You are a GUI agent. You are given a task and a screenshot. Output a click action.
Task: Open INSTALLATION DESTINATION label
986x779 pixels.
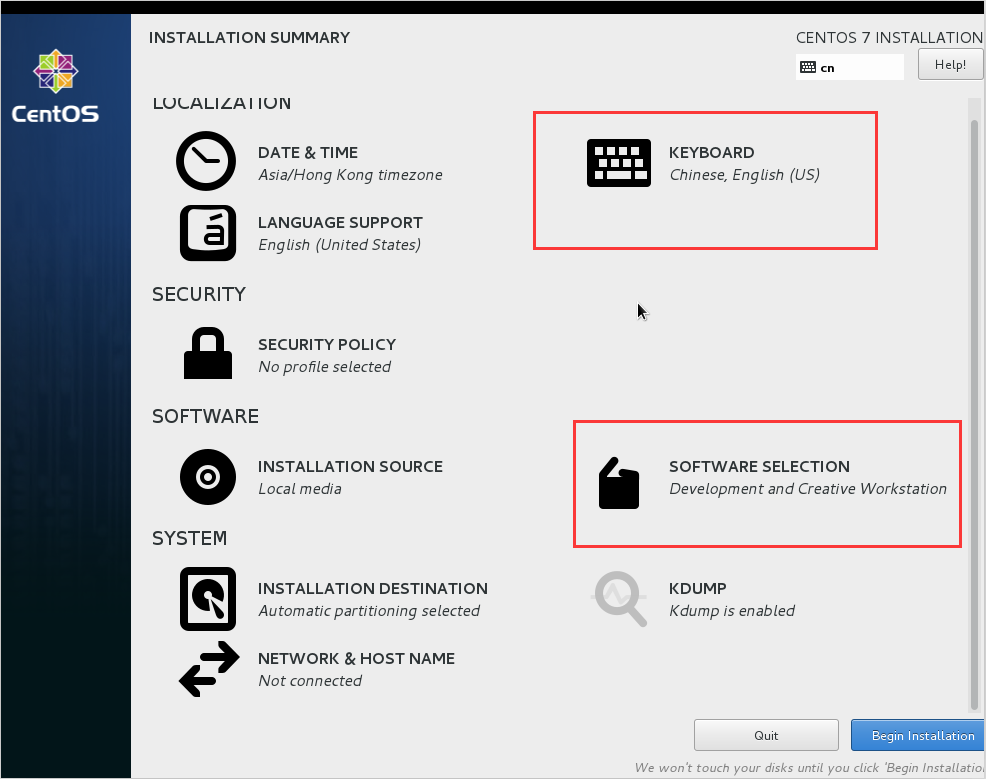[372, 588]
